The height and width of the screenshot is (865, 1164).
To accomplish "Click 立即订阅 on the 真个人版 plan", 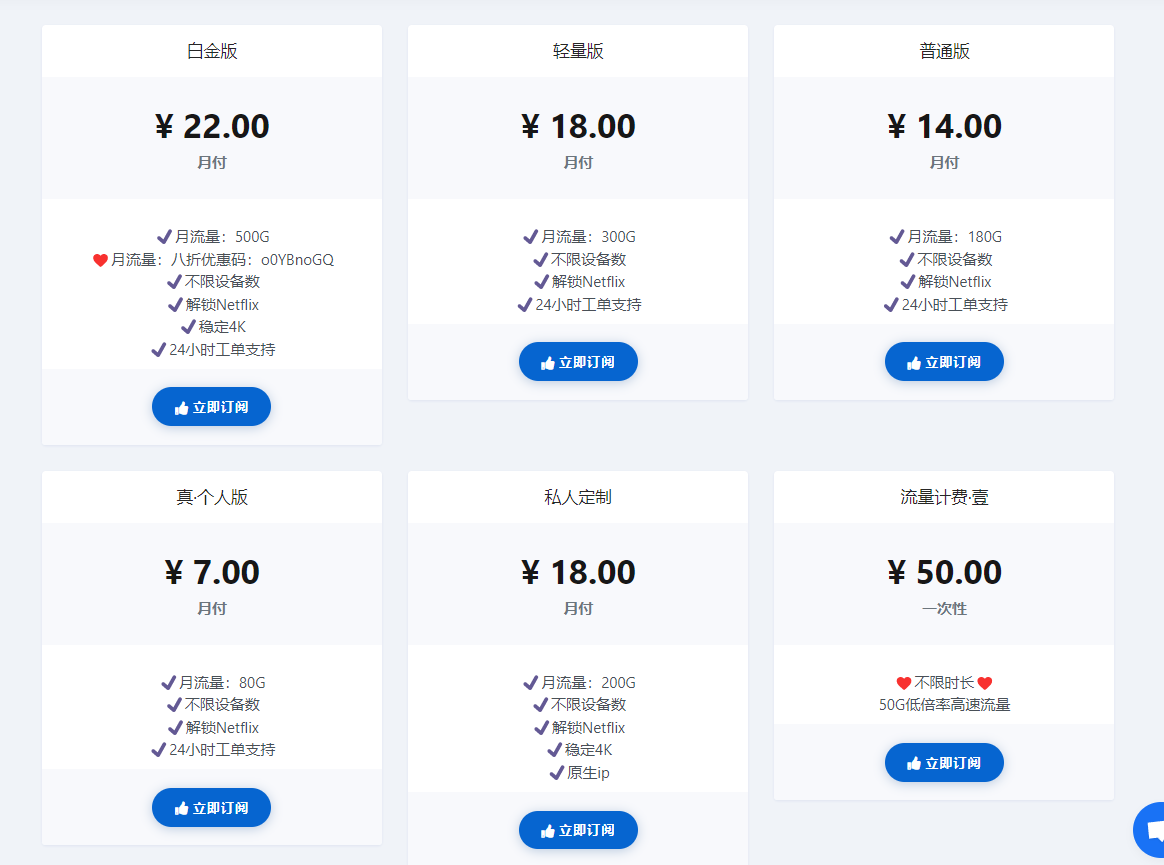I will click(211, 807).
